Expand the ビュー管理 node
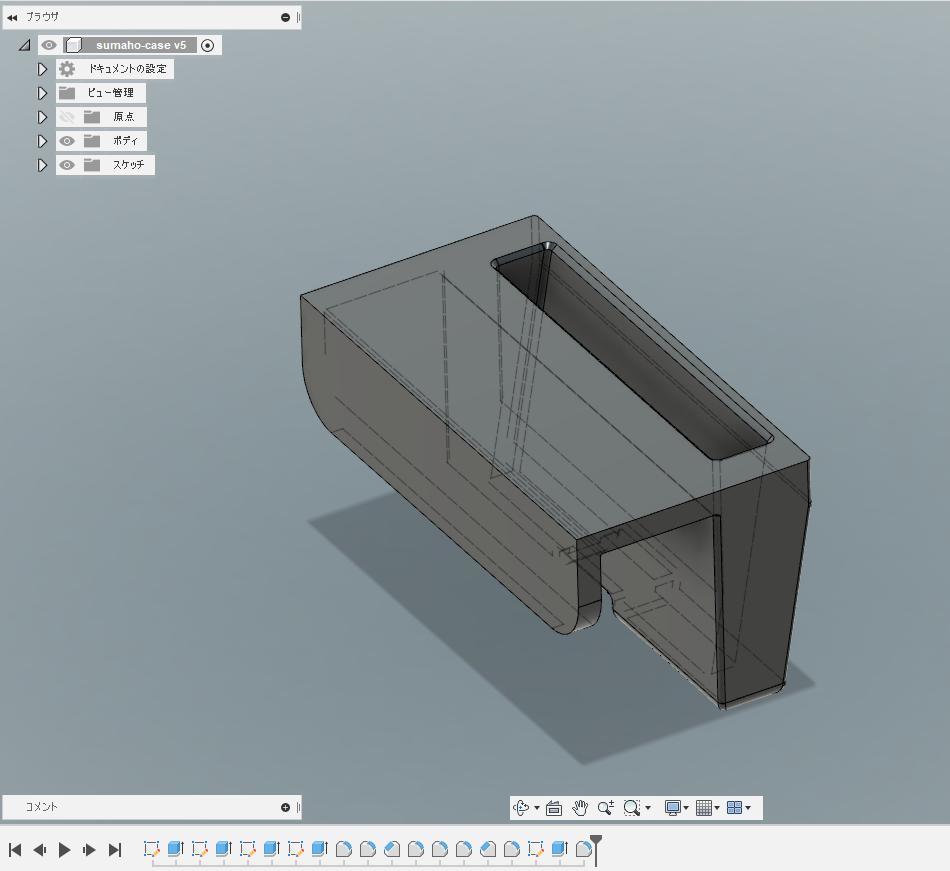The width and height of the screenshot is (950, 871). [42, 93]
